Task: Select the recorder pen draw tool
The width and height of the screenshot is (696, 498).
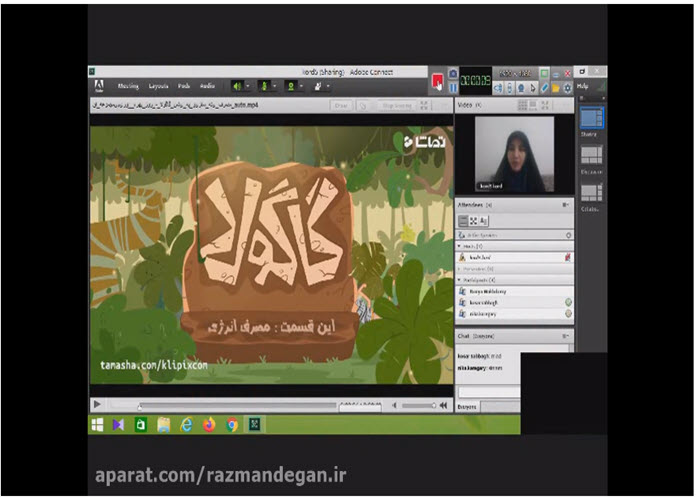Action: pyautogui.click(x=544, y=88)
